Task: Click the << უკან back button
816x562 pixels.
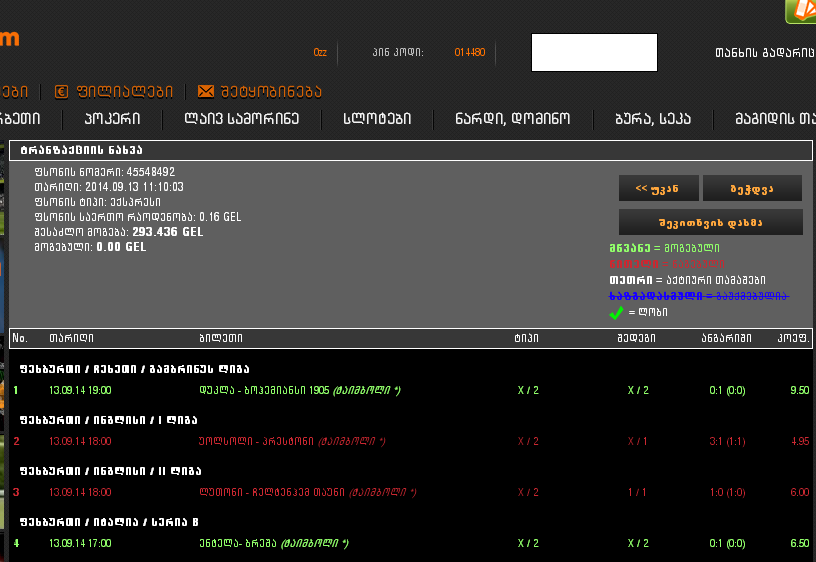Action: point(658,188)
